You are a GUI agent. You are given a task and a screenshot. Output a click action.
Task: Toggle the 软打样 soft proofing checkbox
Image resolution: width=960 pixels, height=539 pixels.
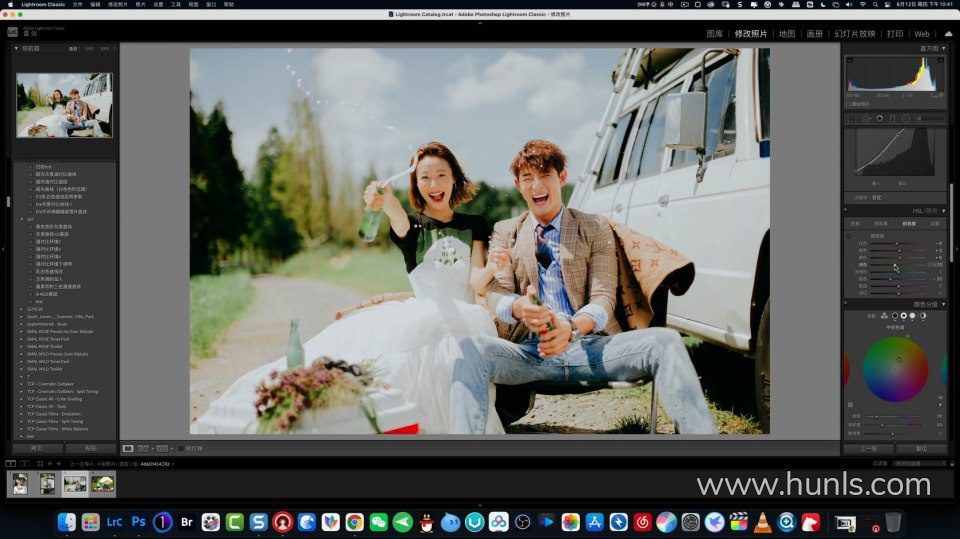click(180, 449)
